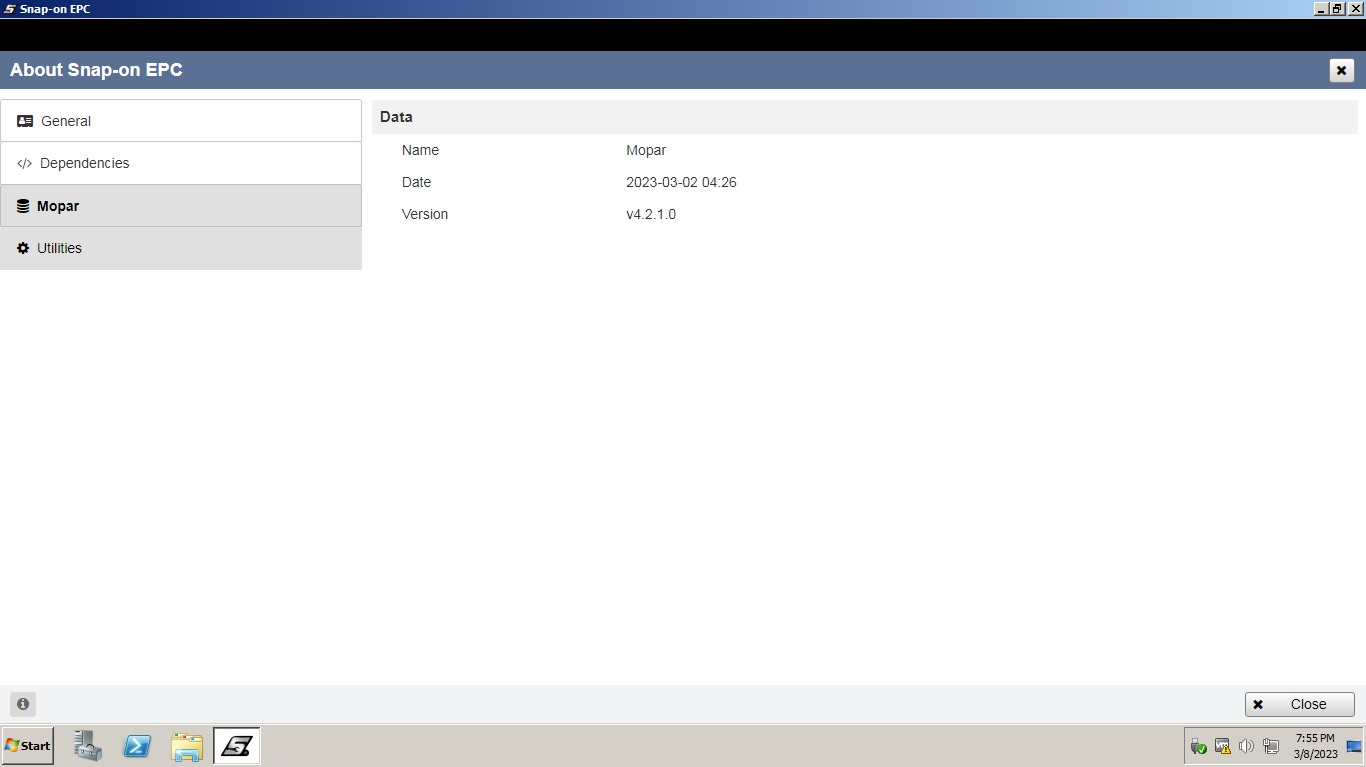1366x767 pixels.
Task: Click the warning flag tray icon
Action: (x=1222, y=746)
